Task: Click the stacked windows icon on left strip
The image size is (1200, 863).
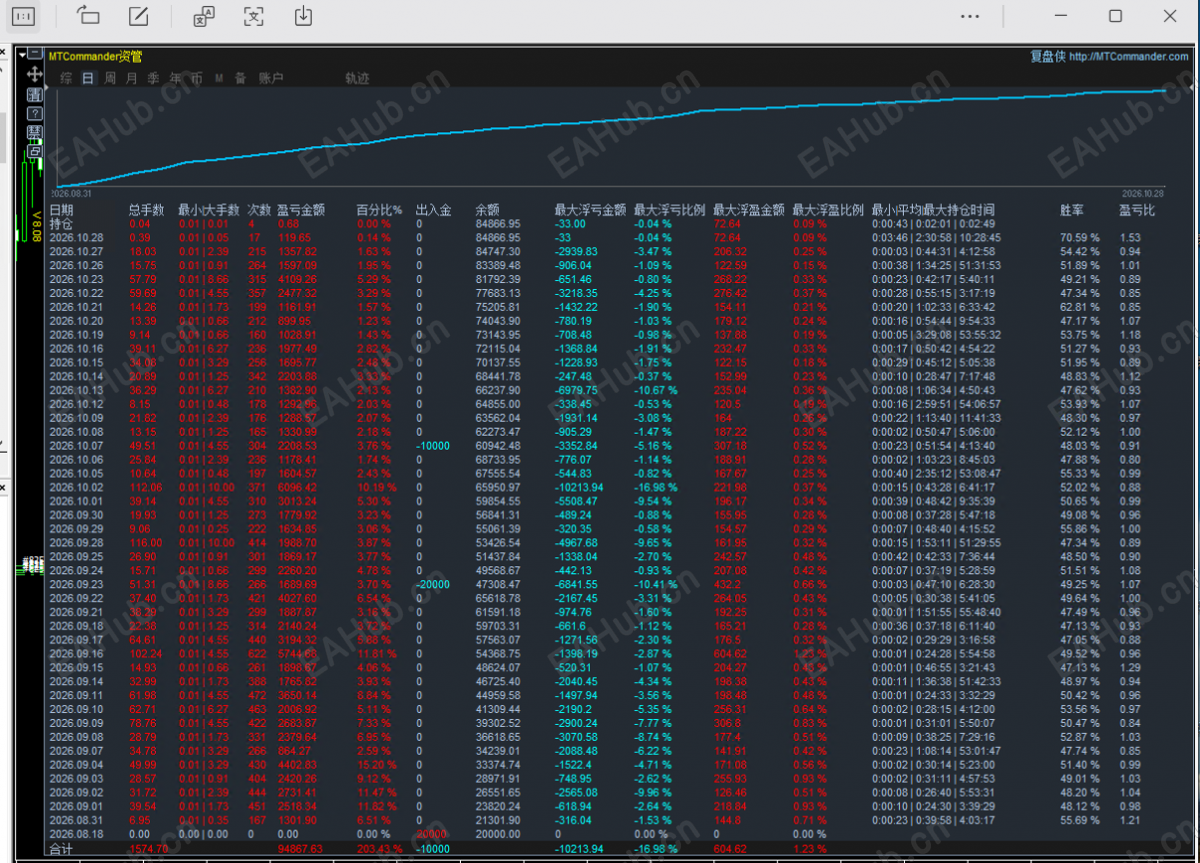Action: click(x=35, y=151)
